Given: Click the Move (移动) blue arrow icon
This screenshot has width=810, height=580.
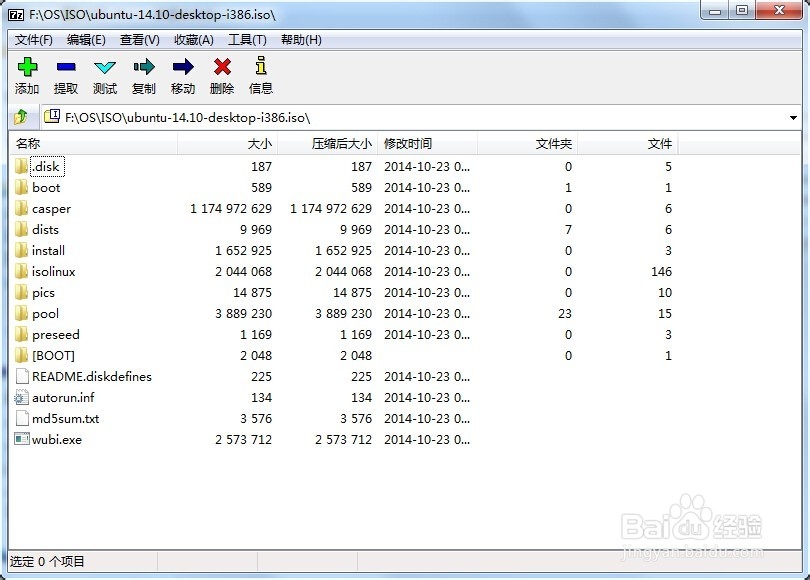Looking at the screenshot, I should click(x=183, y=67).
